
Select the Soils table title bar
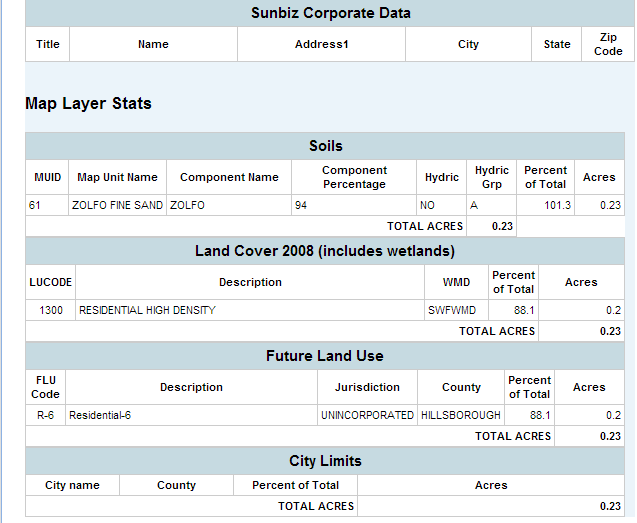pyautogui.click(x=325, y=146)
